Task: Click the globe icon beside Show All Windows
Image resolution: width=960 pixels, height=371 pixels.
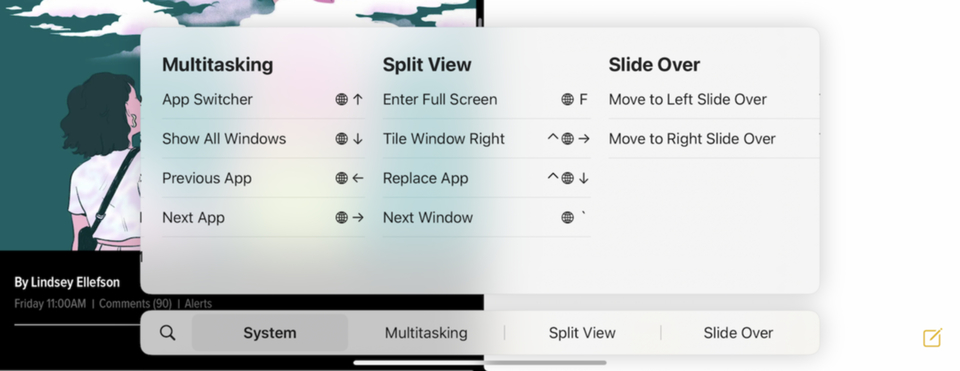Action: (x=342, y=139)
